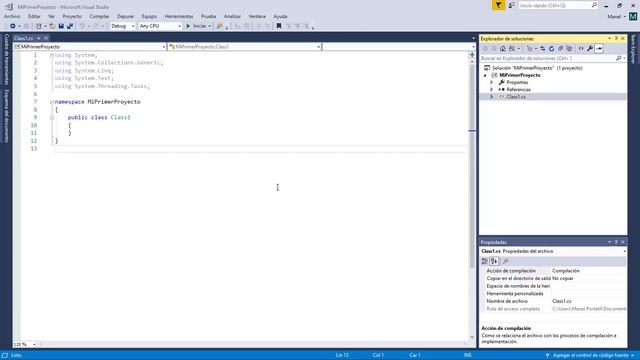Click the bookmark icon in toolbar
Screen dimensions: 640x360
[279, 26]
